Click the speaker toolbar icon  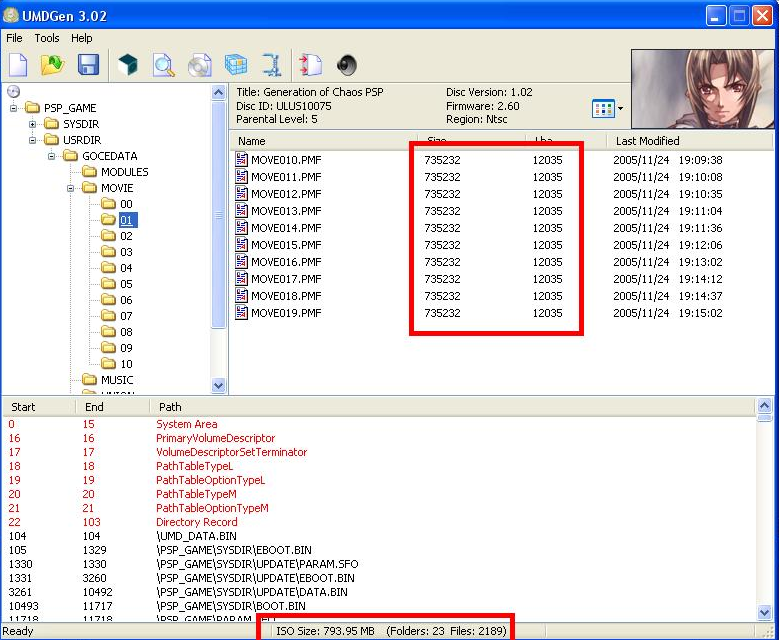[347, 66]
